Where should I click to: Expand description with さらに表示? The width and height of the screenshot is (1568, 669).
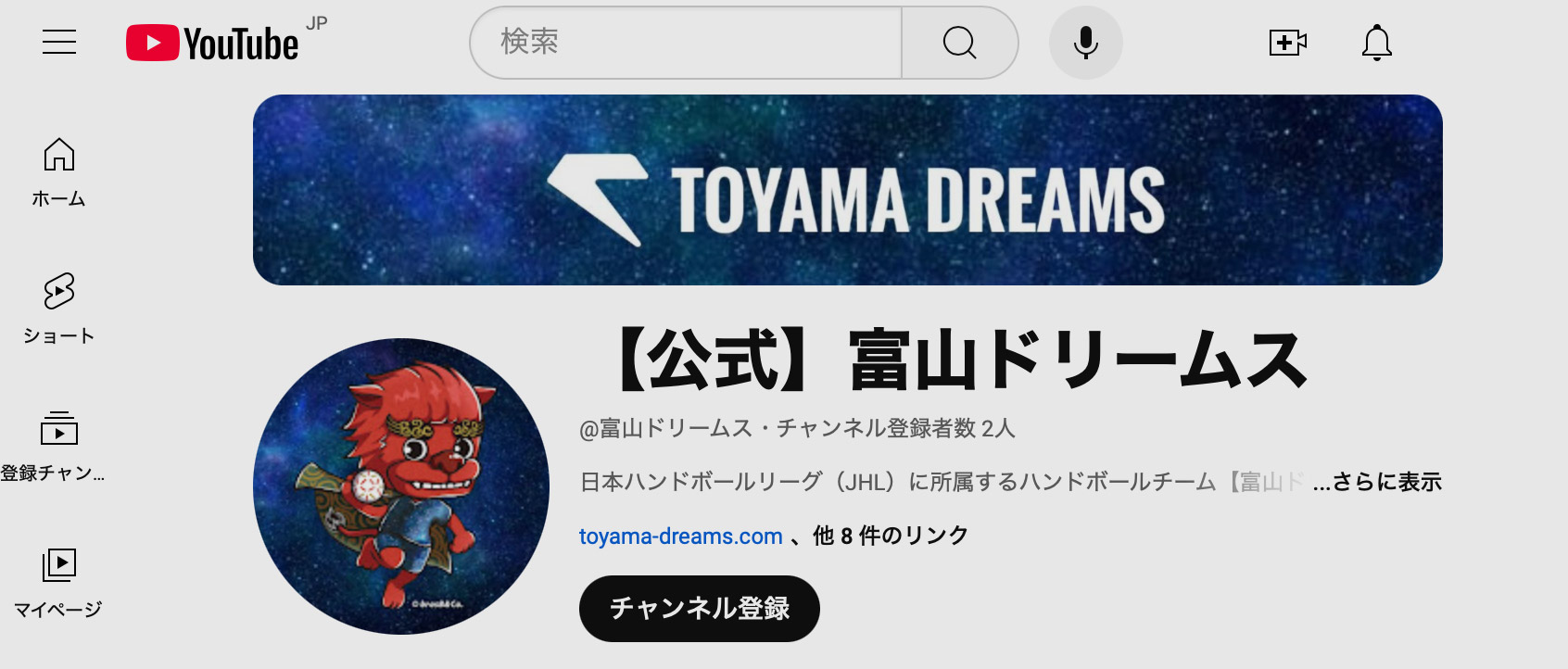(1377, 482)
